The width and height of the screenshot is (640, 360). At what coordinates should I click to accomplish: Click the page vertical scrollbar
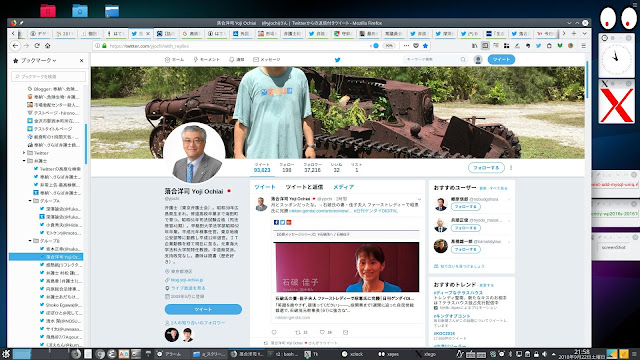click(587, 79)
